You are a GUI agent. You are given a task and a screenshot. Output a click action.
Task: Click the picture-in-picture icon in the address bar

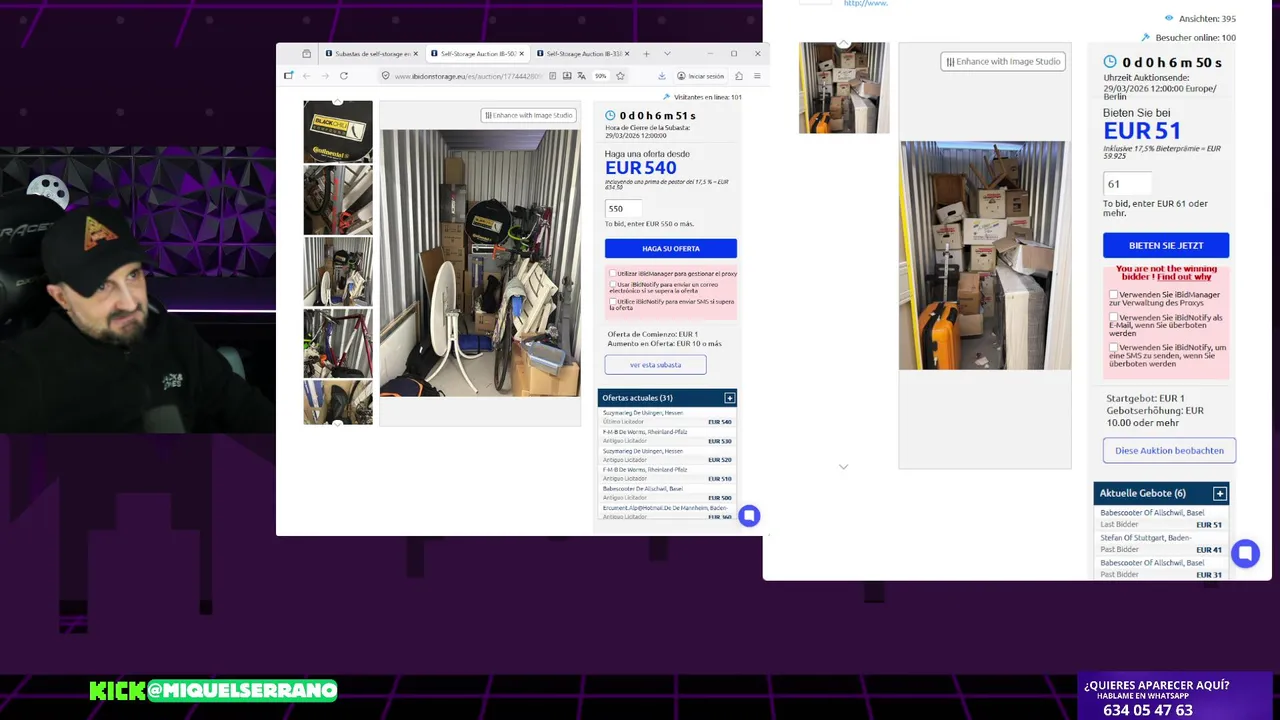click(567, 76)
